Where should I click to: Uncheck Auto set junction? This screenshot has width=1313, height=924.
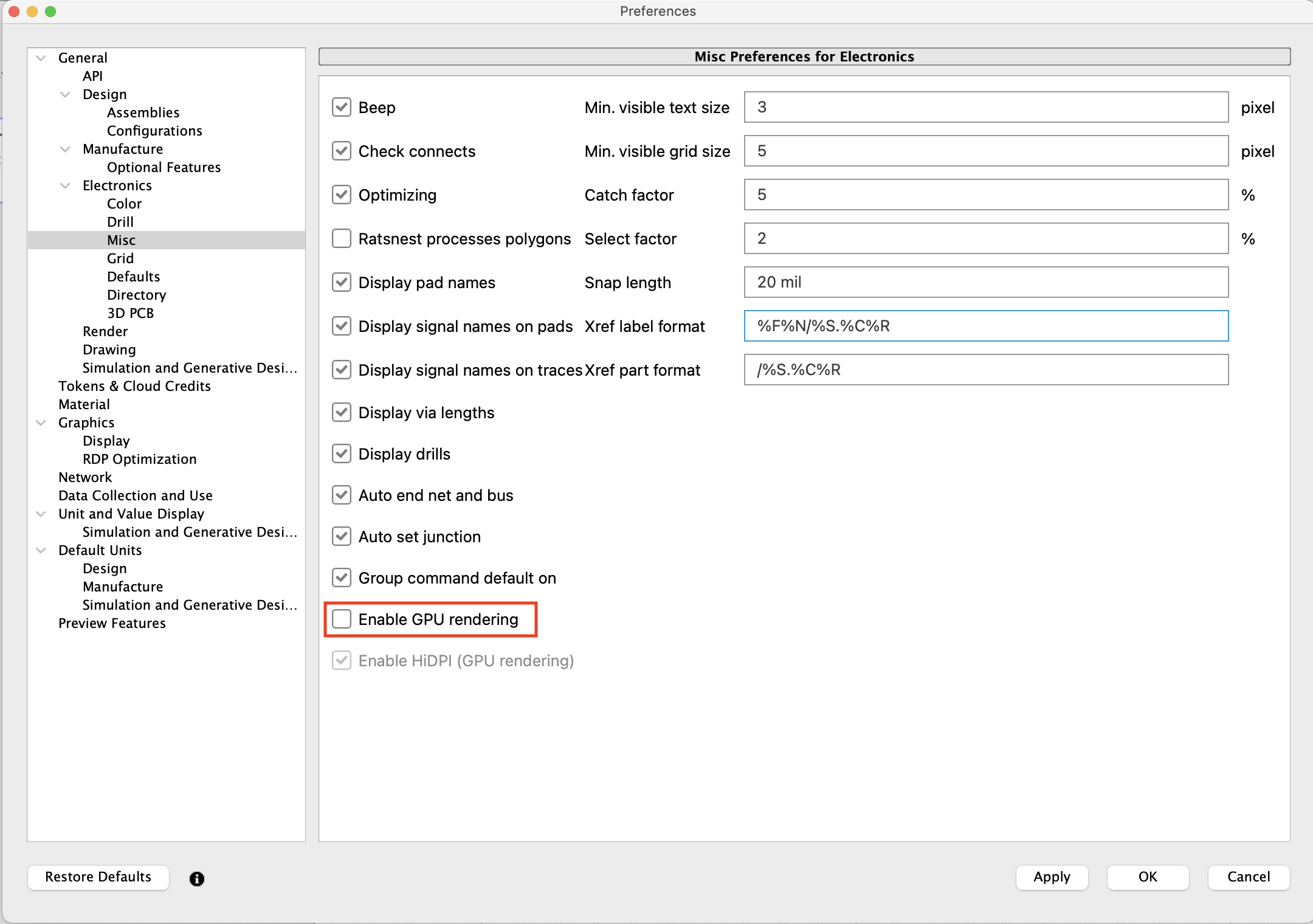tap(342, 537)
